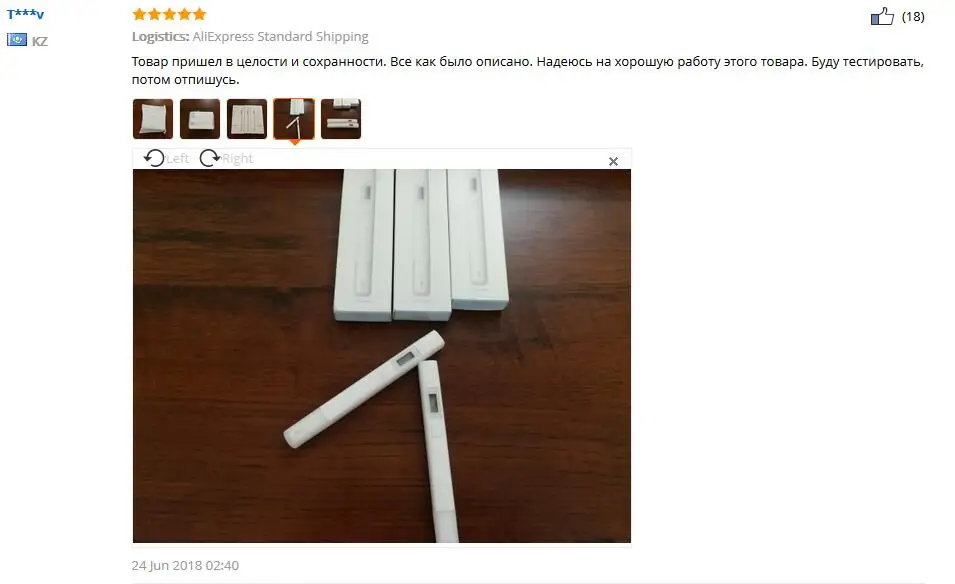Click the review date 24 Jun 2018

click(x=185, y=565)
